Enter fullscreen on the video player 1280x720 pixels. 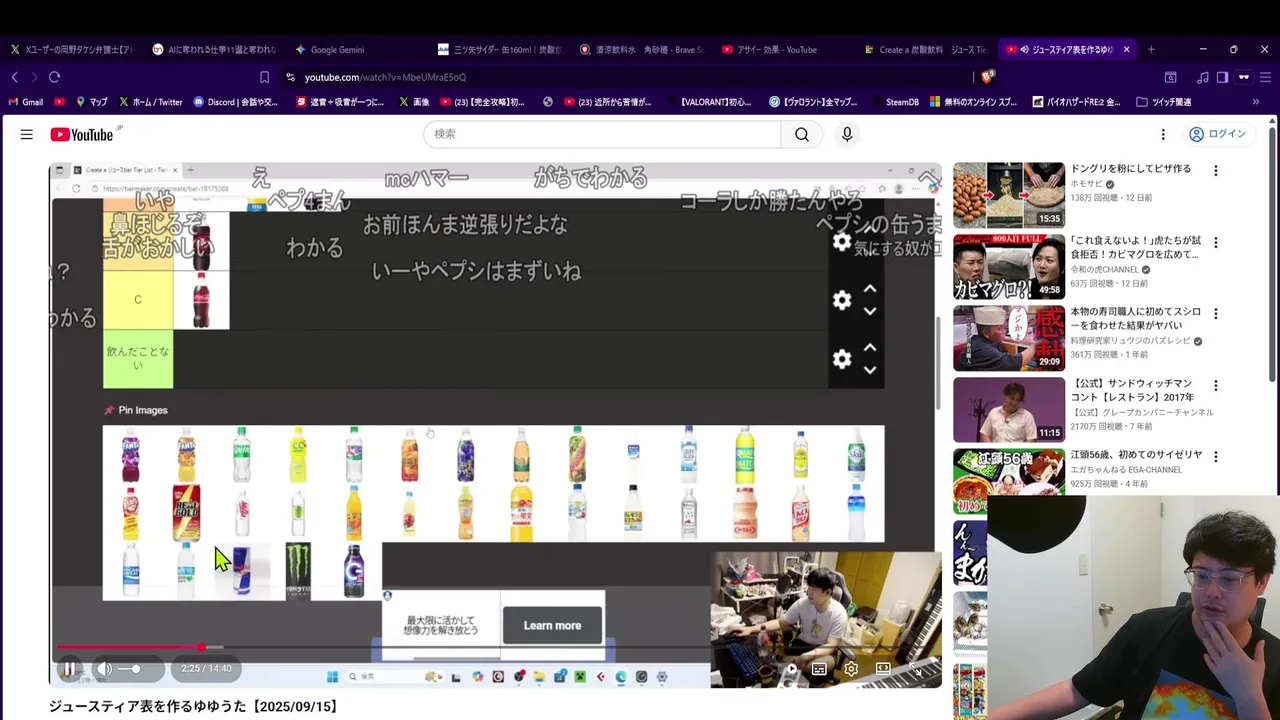pyautogui.click(x=915, y=668)
